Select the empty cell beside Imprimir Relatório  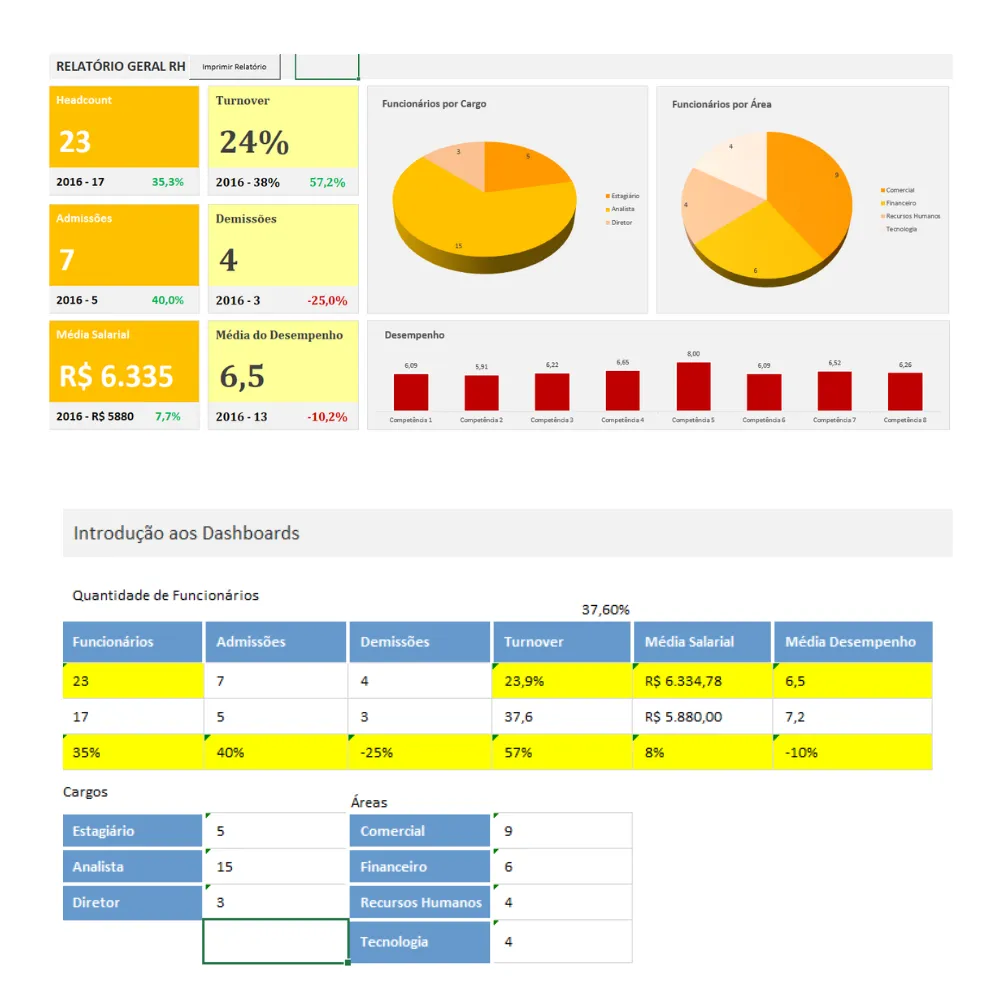(x=327, y=66)
